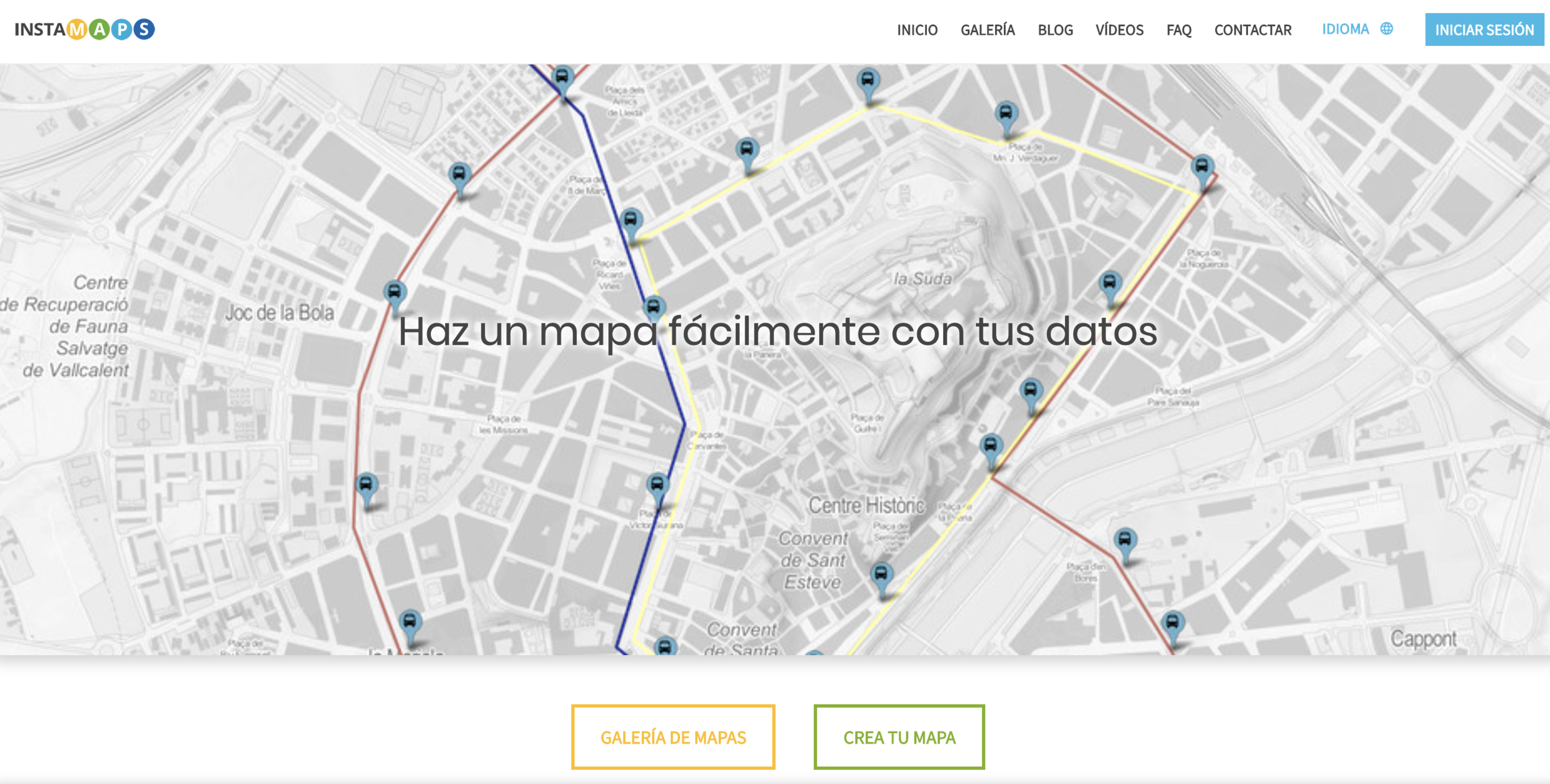This screenshot has height=784, width=1550.
Task: Click the globe icon beside IDIOMA
Action: 1386,29
